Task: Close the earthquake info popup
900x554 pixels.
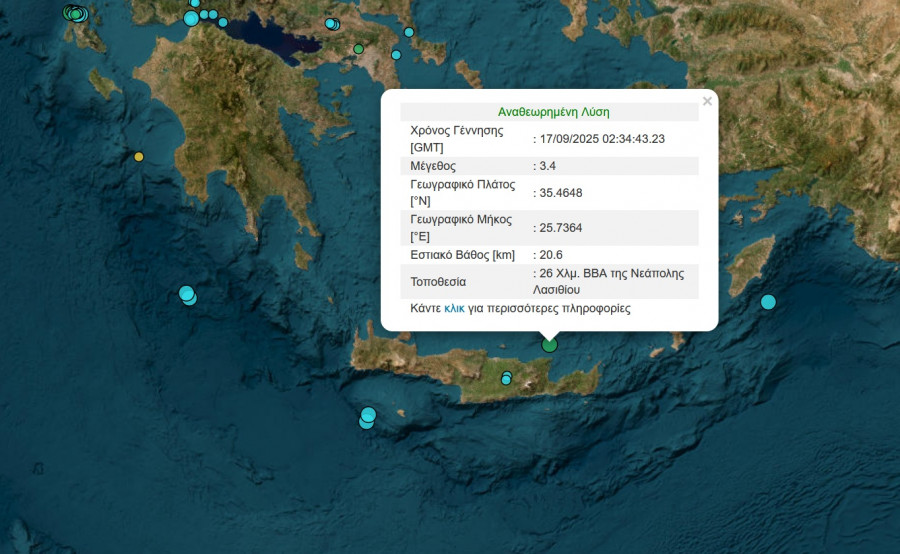Action: pos(707,101)
